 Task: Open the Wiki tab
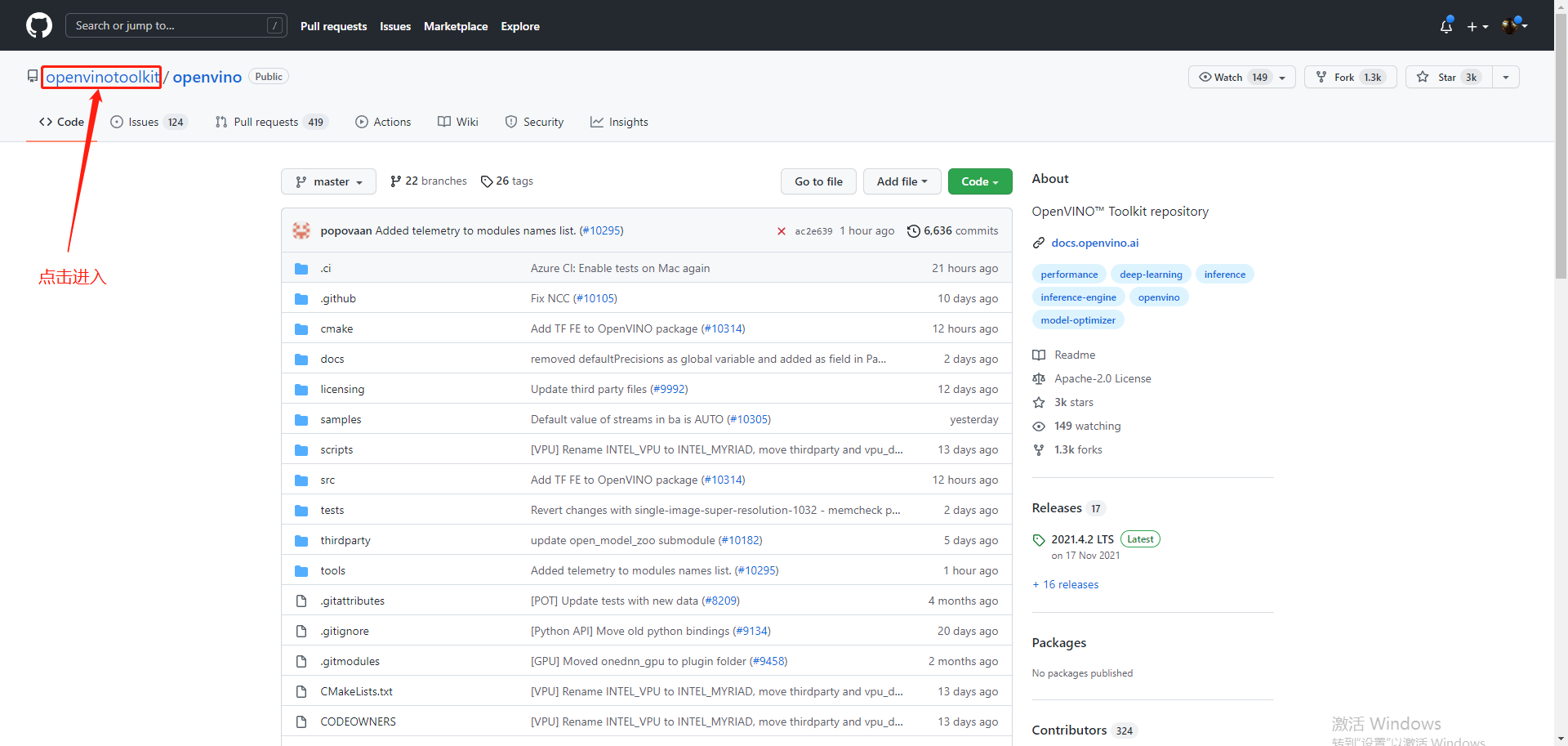coord(458,122)
